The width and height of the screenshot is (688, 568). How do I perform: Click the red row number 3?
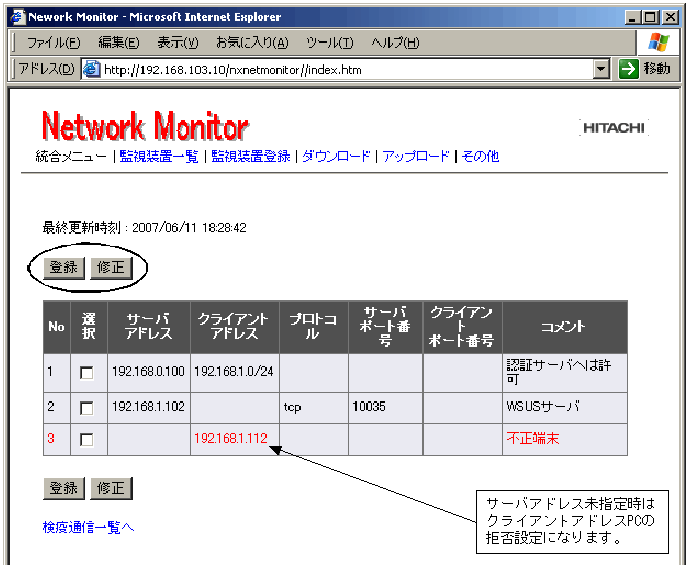pyautogui.click(x=51, y=438)
